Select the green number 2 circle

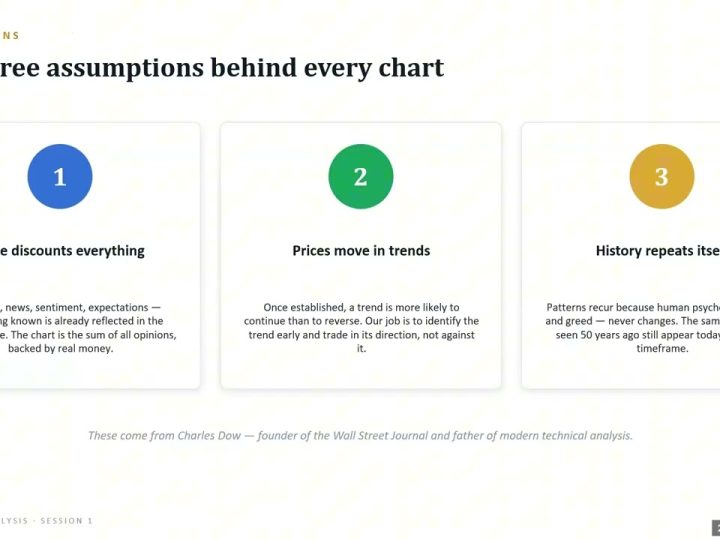pos(361,176)
